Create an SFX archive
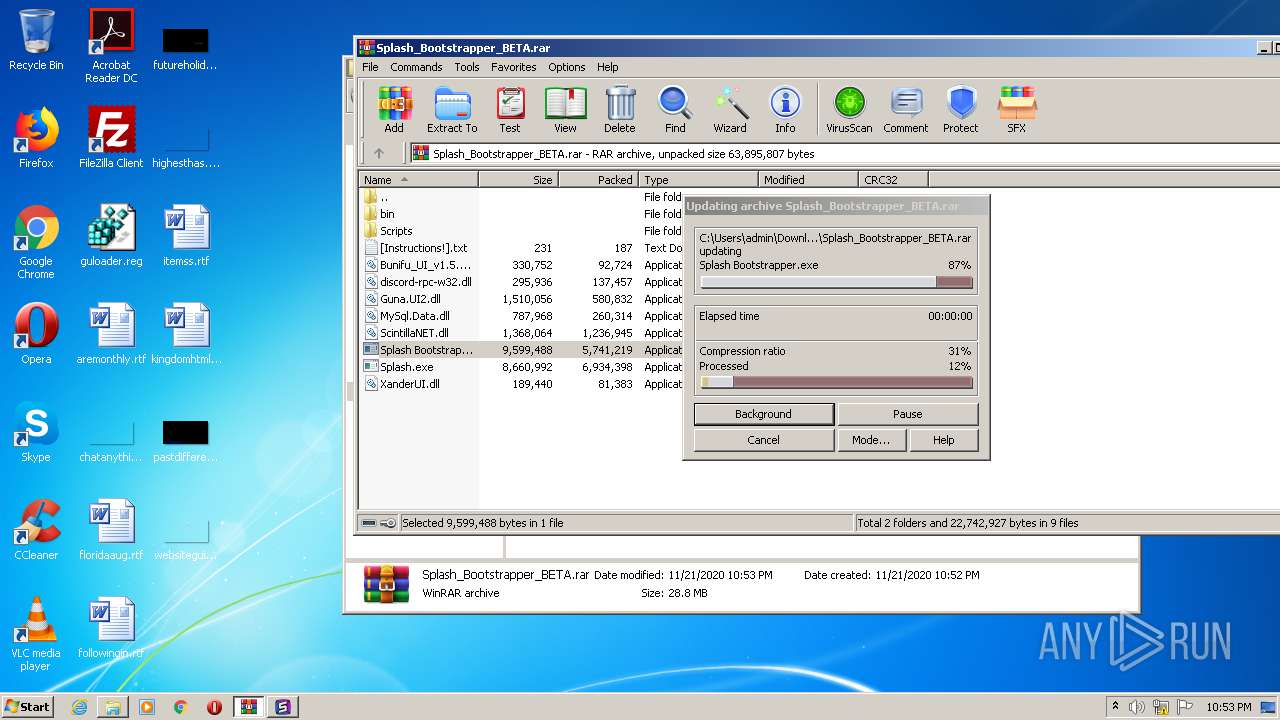This screenshot has width=1280, height=720. tap(1016, 109)
